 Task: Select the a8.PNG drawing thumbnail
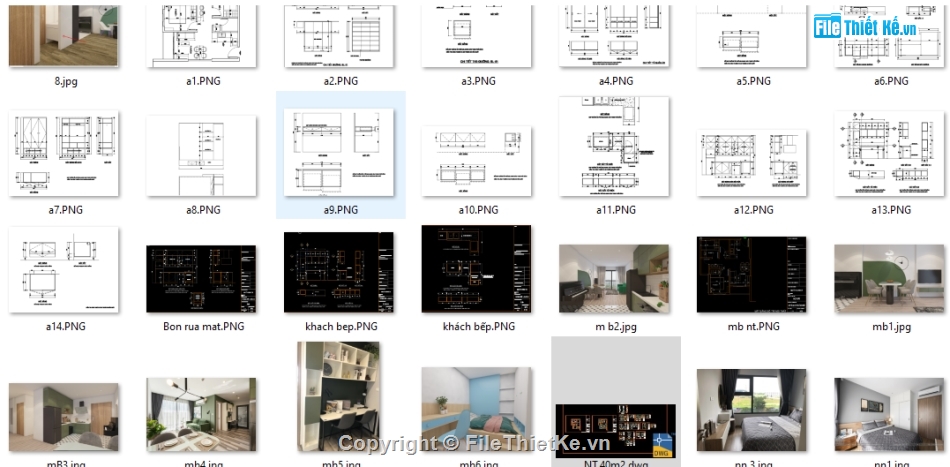tap(201, 156)
